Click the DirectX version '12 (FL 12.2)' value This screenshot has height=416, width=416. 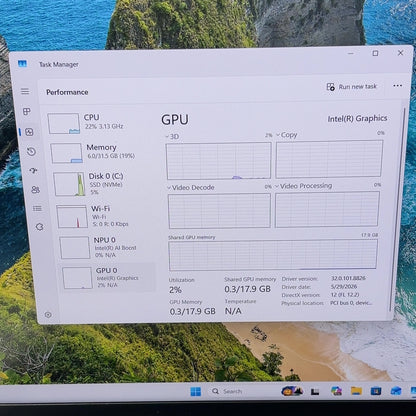pos(344,295)
